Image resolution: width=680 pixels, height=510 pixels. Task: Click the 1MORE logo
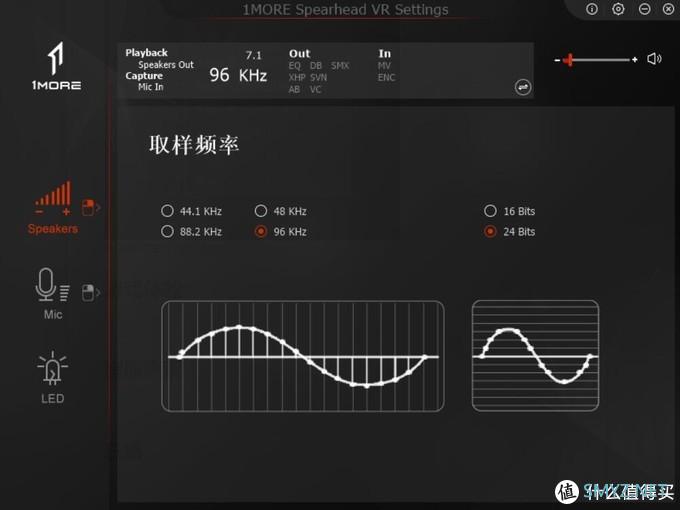(56, 66)
